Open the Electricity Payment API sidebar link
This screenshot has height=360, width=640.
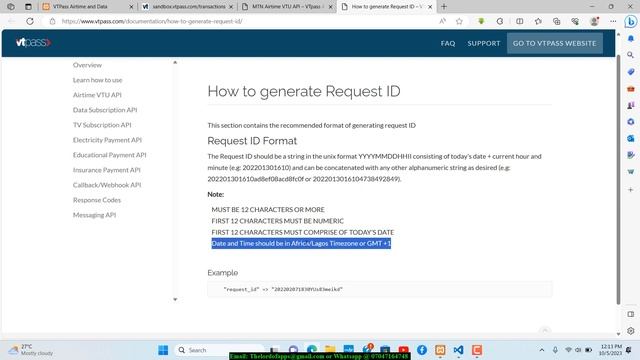(x=107, y=140)
